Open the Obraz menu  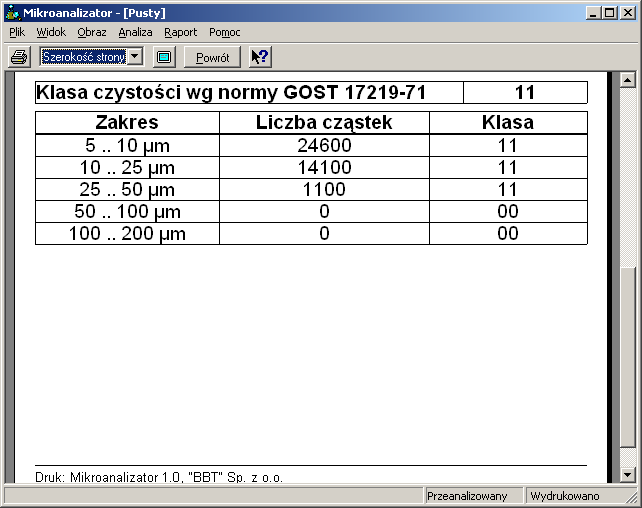tap(92, 32)
